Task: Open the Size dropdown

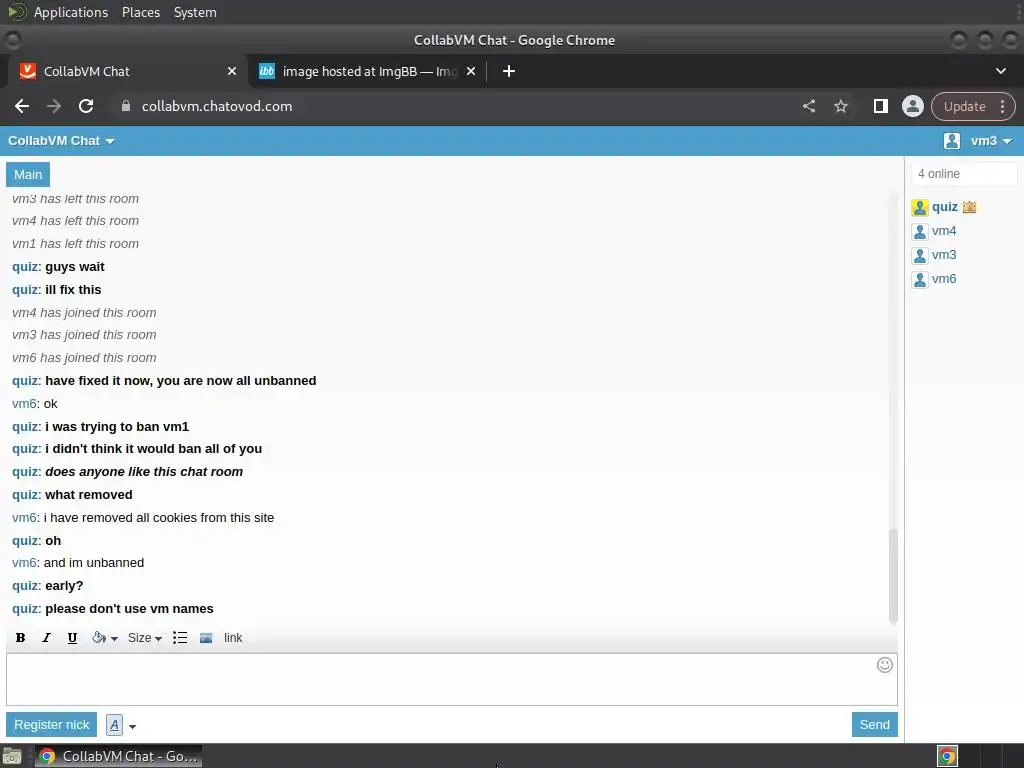Action: point(144,638)
